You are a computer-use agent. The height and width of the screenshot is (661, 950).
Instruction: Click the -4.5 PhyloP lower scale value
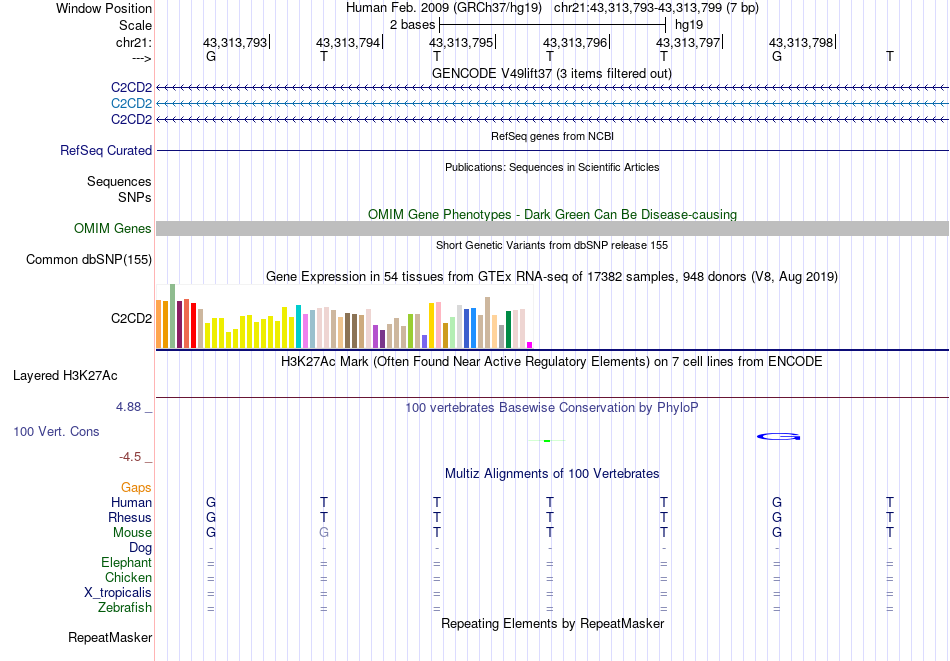pyautogui.click(x=130, y=456)
